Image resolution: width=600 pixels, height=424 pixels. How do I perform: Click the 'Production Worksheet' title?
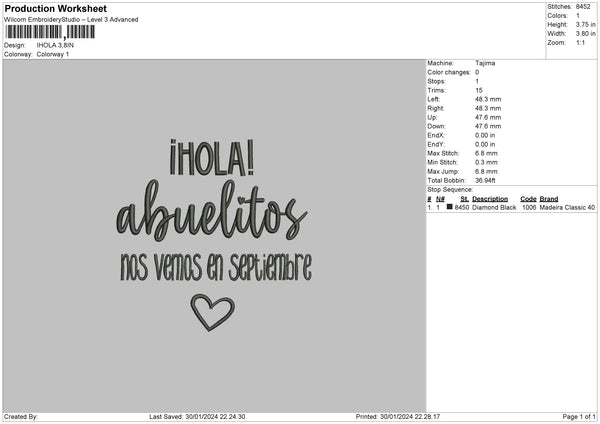click(x=55, y=8)
